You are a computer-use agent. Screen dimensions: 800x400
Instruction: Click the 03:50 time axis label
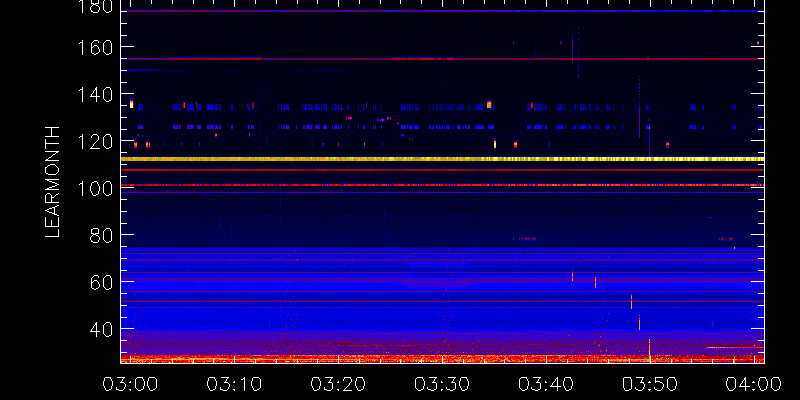(650, 384)
